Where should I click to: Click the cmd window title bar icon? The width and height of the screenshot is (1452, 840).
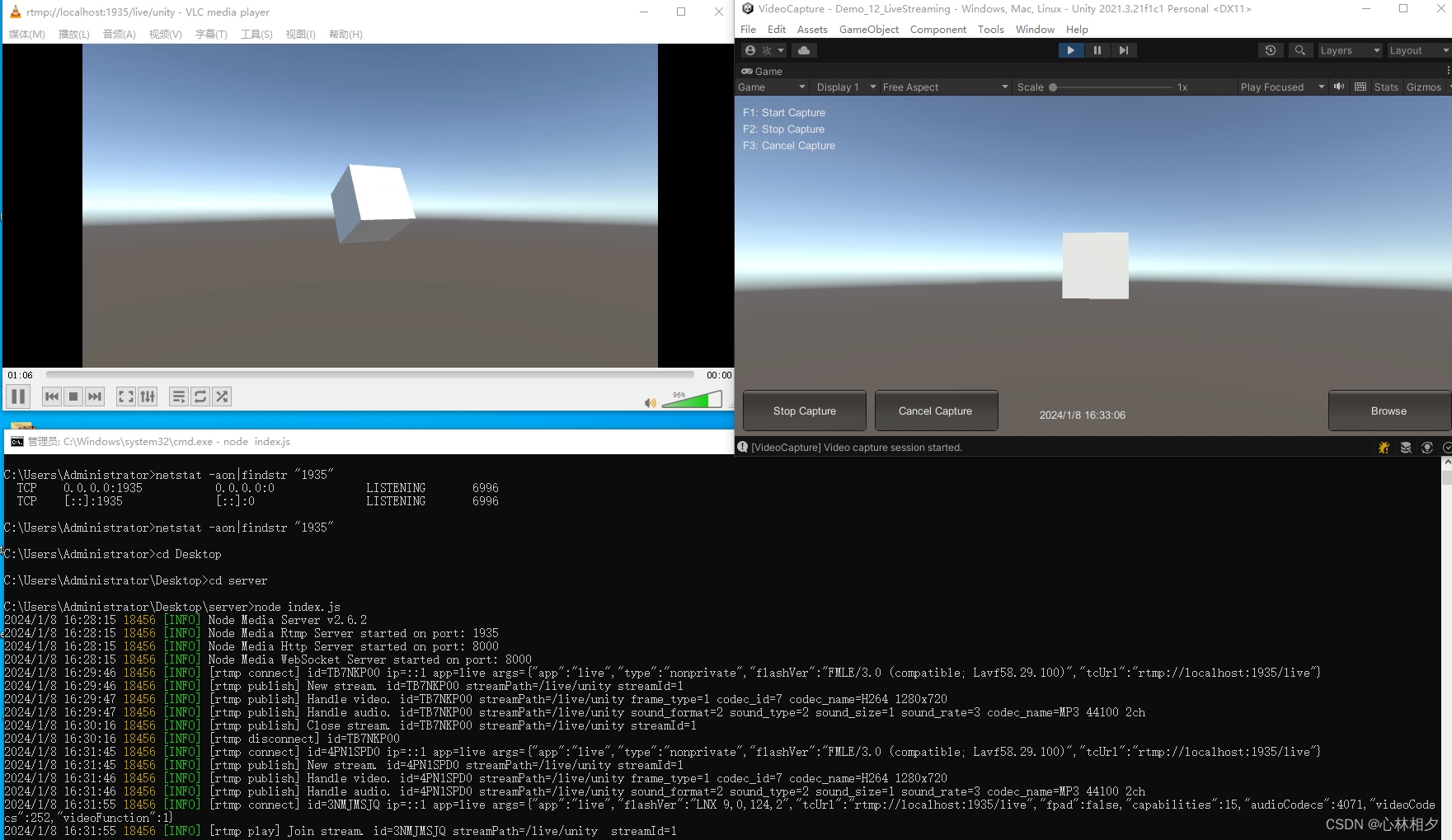16,442
